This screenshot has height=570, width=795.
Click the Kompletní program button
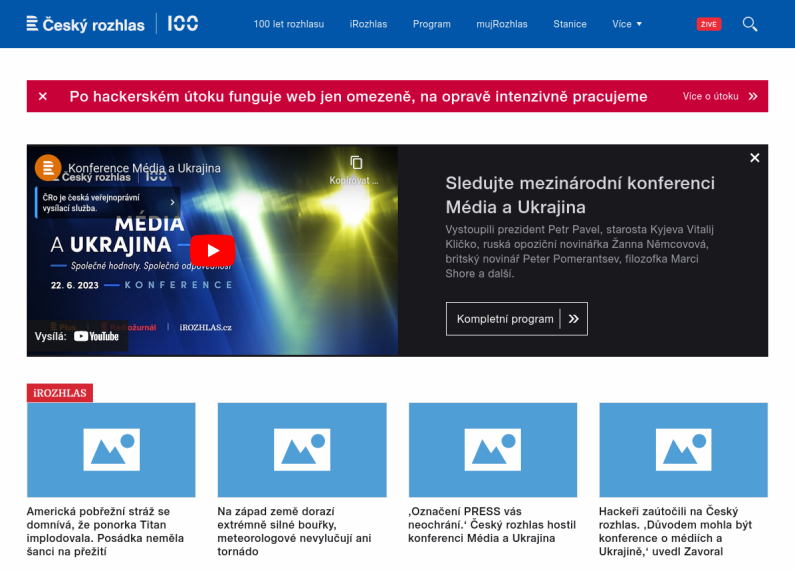click(x=516, y=319)
